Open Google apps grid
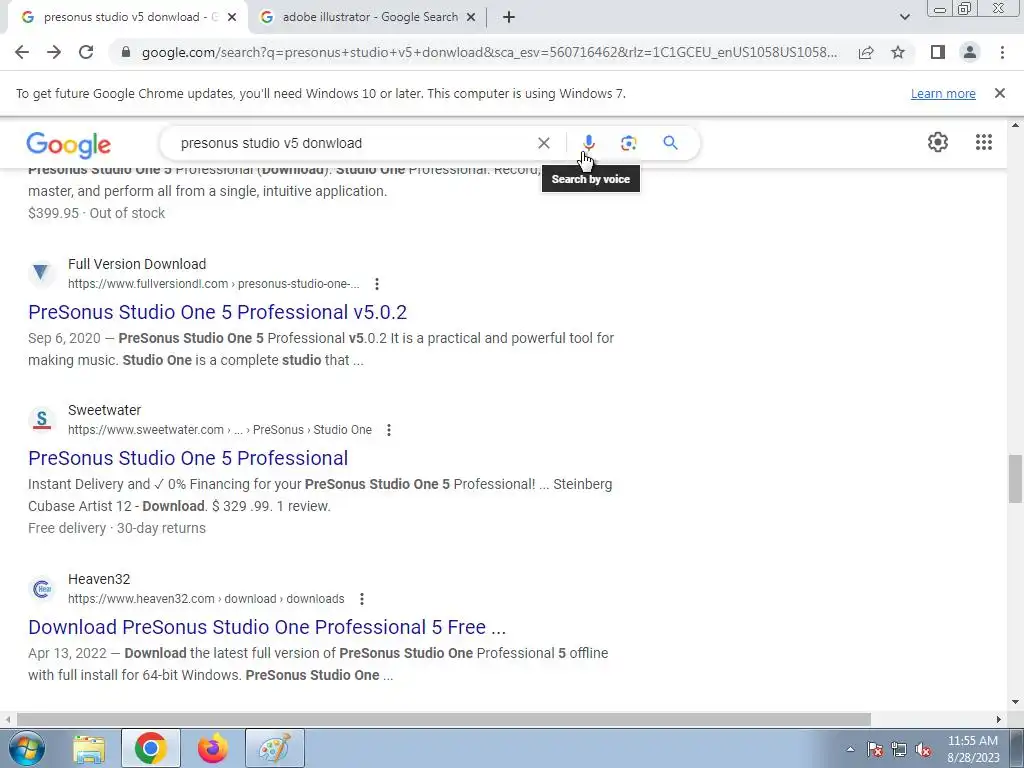1024x768 pixels. [x=984, y=142]
